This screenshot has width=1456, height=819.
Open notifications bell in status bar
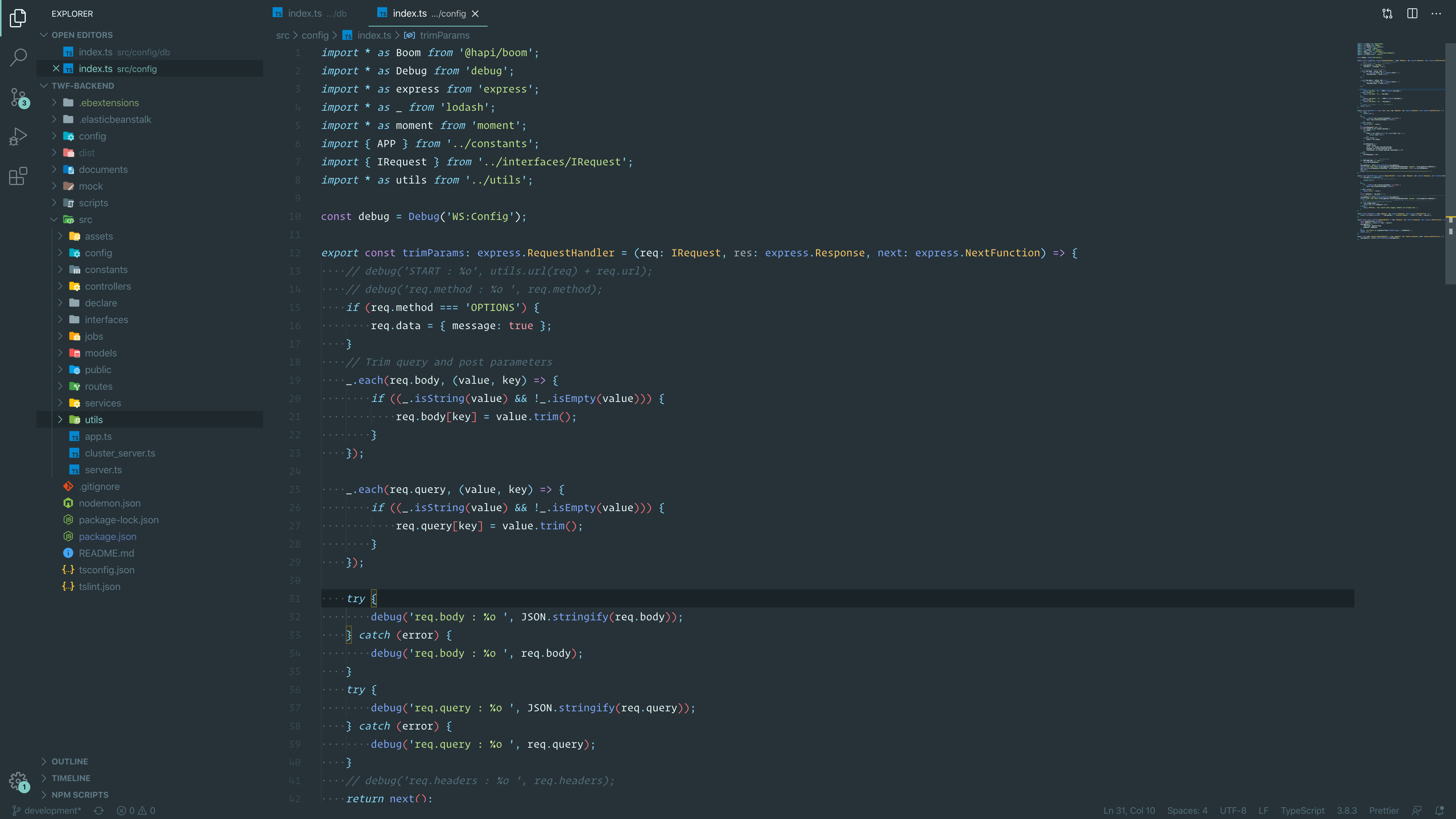(1440, 811)
